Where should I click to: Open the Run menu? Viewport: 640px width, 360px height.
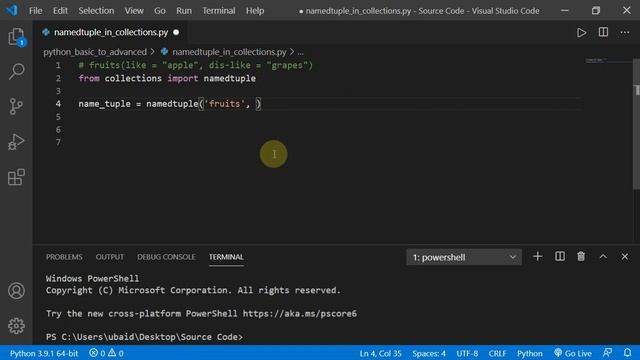[x=184, y=11]
